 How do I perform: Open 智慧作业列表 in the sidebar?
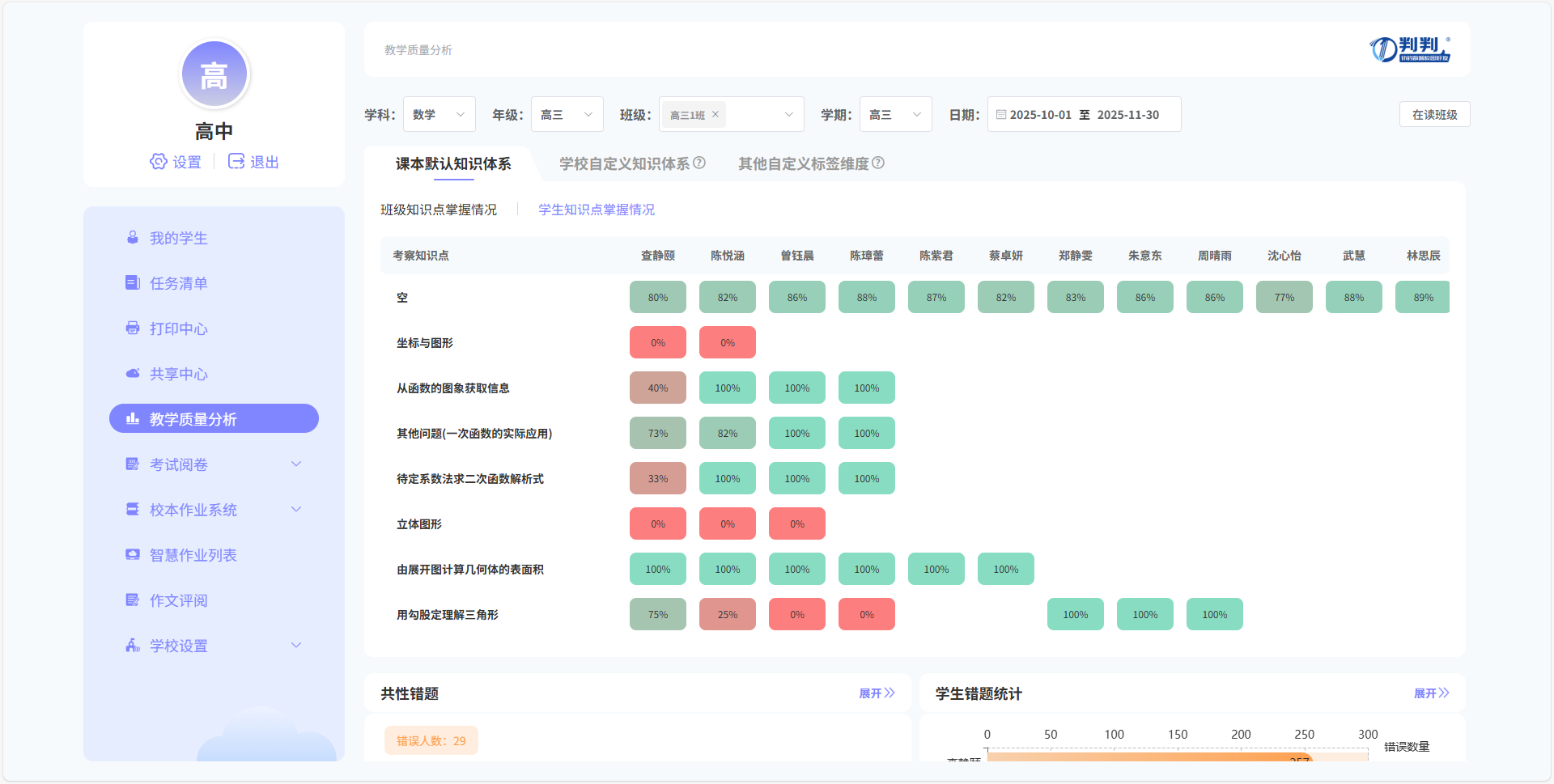(x=193, y=555)
